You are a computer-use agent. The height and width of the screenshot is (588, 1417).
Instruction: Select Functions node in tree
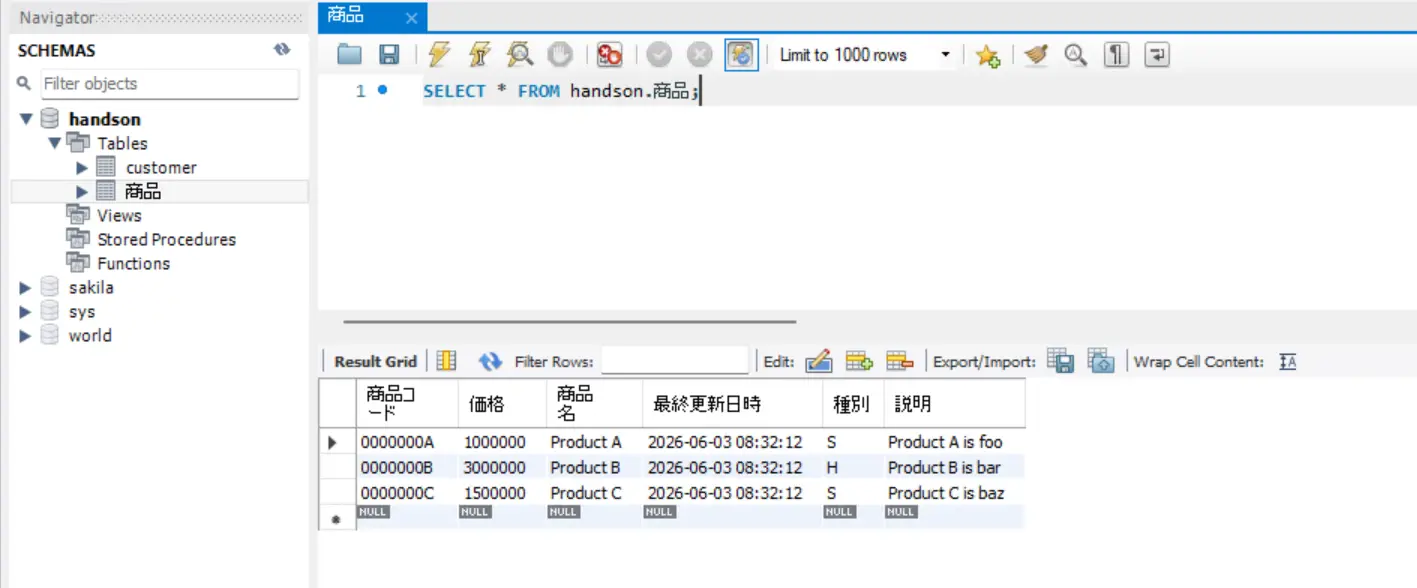133,263
